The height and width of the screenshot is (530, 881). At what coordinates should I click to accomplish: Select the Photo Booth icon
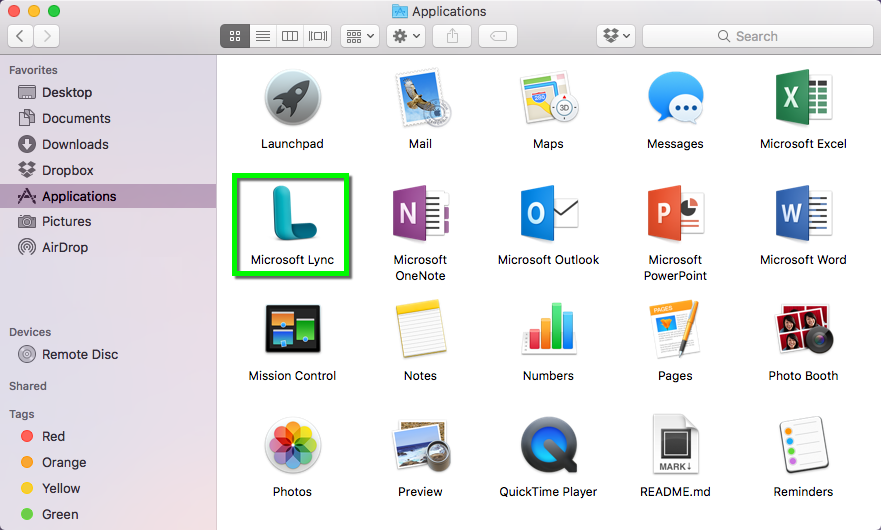tap(803, 329)
